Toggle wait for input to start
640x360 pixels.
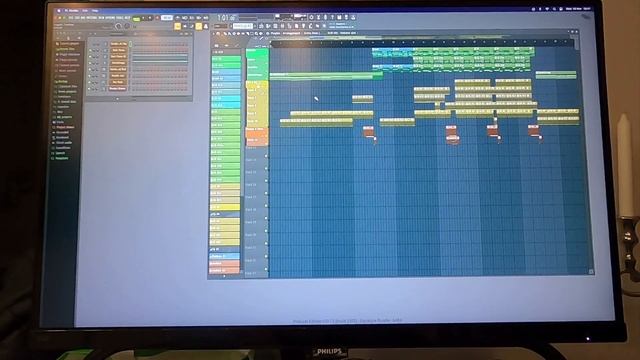click(184, 18)
